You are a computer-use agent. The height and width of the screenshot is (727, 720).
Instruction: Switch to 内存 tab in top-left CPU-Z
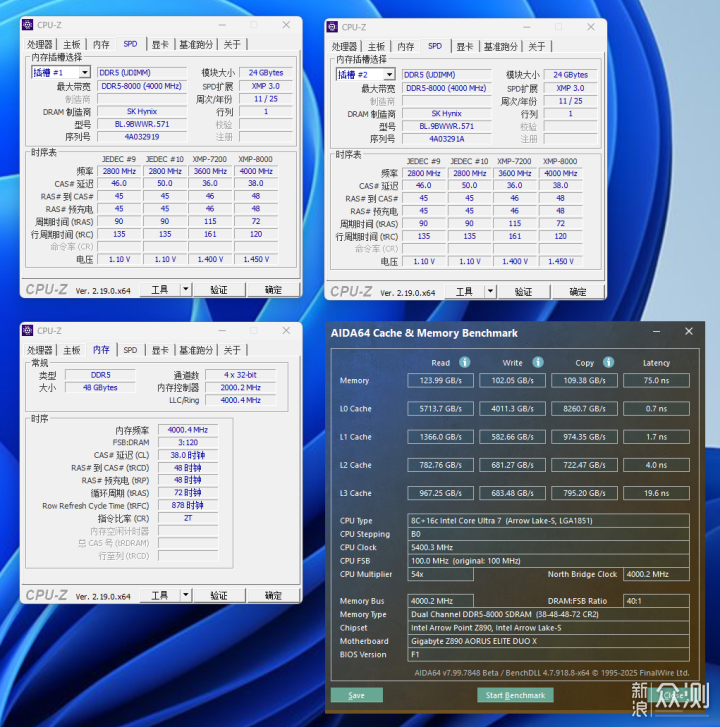click(x=101, y=45)
